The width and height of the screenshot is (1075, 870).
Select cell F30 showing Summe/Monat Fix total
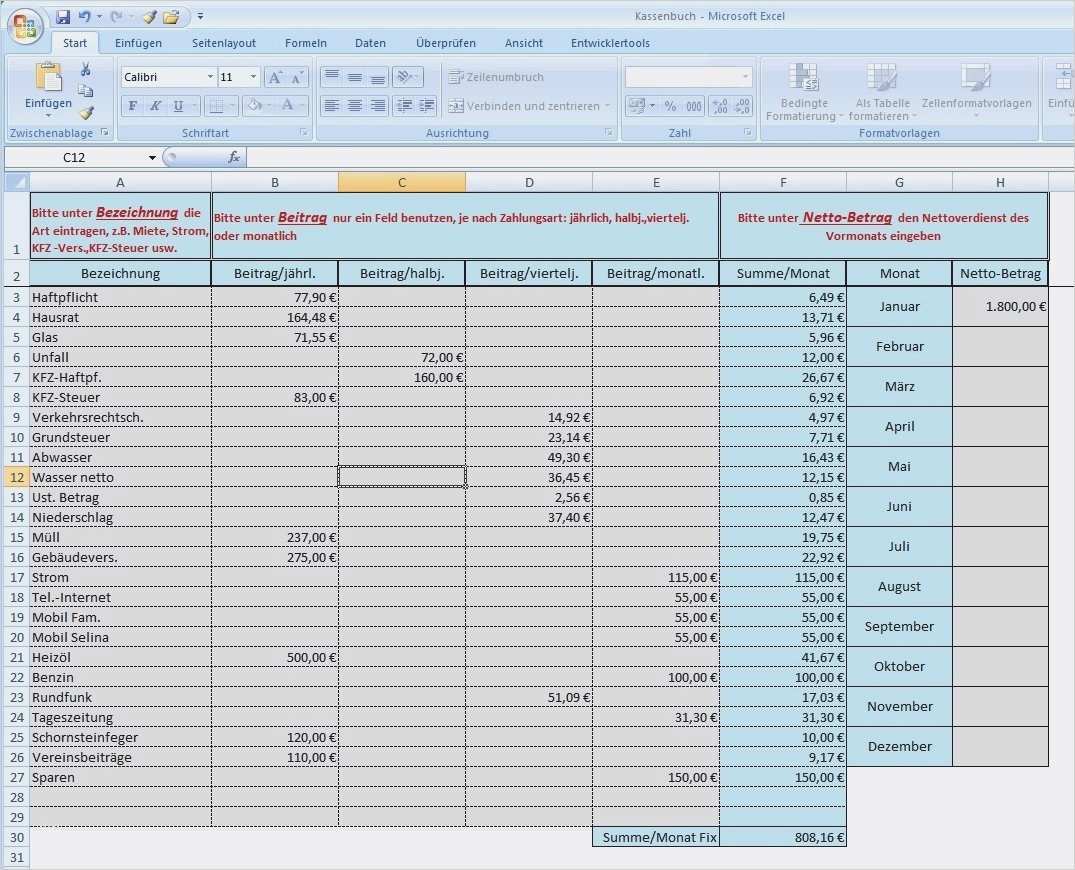click(783, 837)
